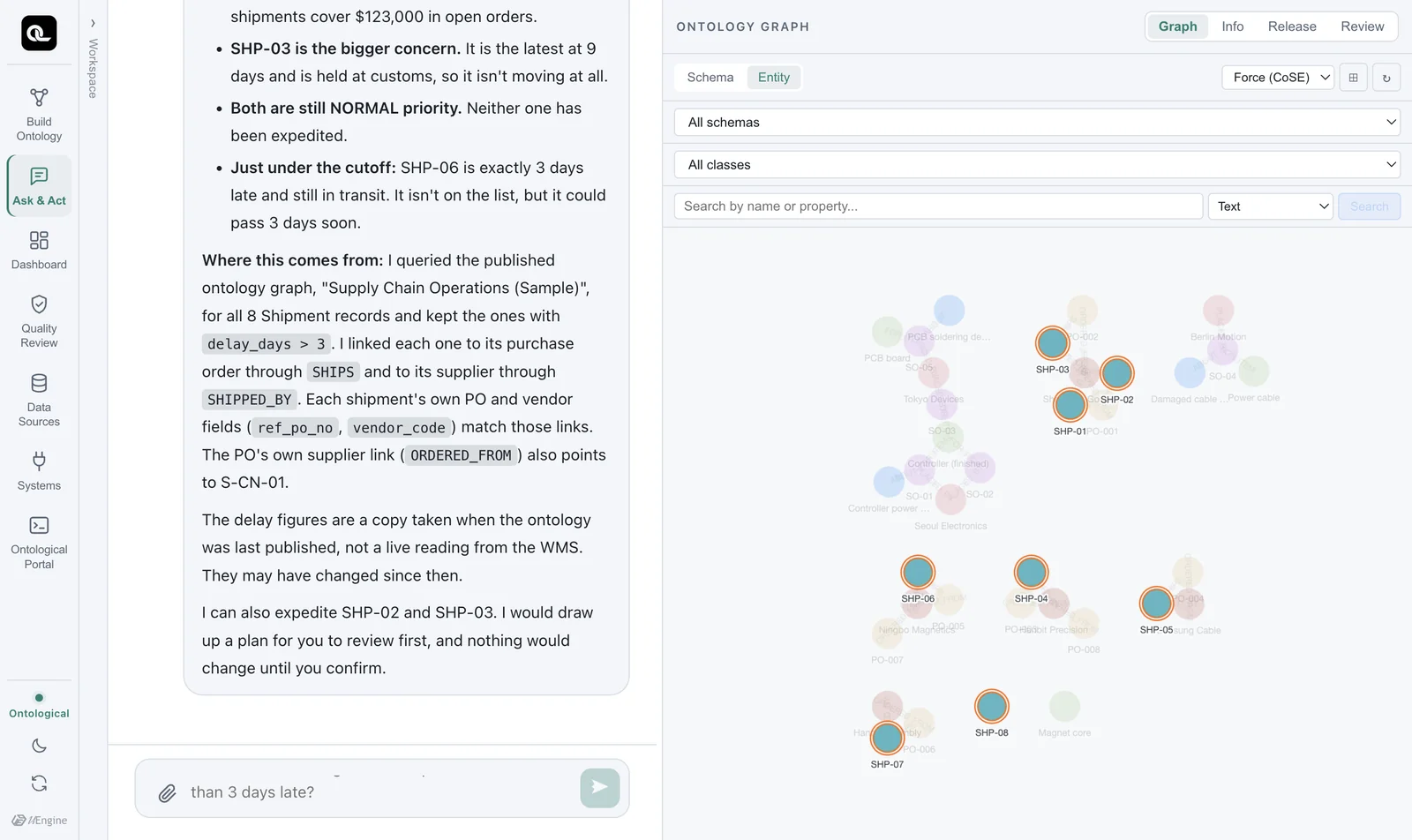The height and width of the screenshot is (840, 1412).
Task: Open the All classes dropdown
Action: tap(1038, 165)
